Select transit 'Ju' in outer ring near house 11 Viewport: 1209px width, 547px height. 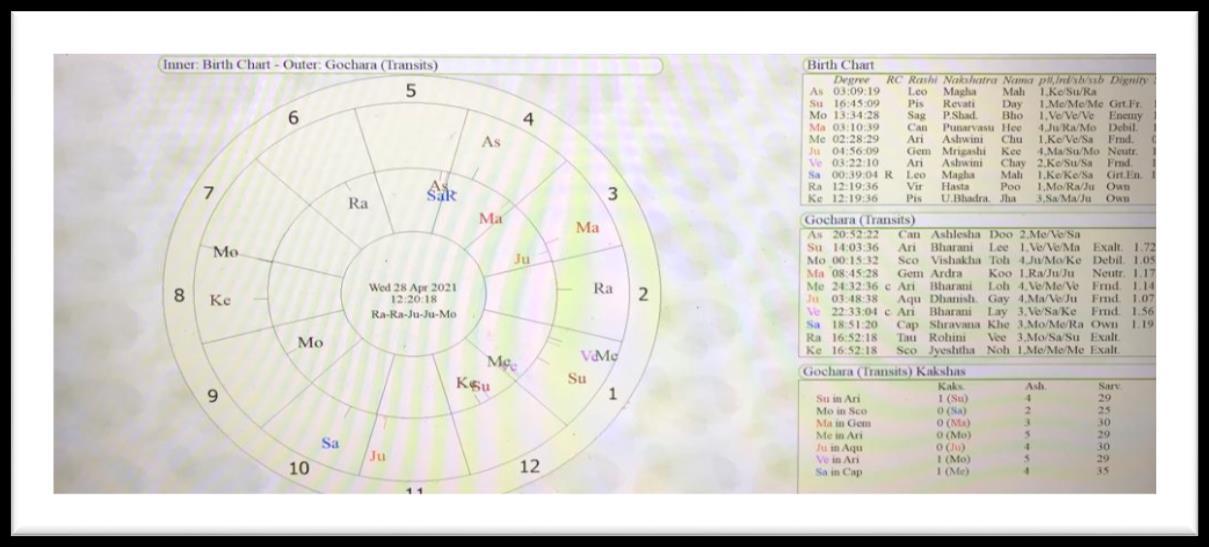[377, 456]
